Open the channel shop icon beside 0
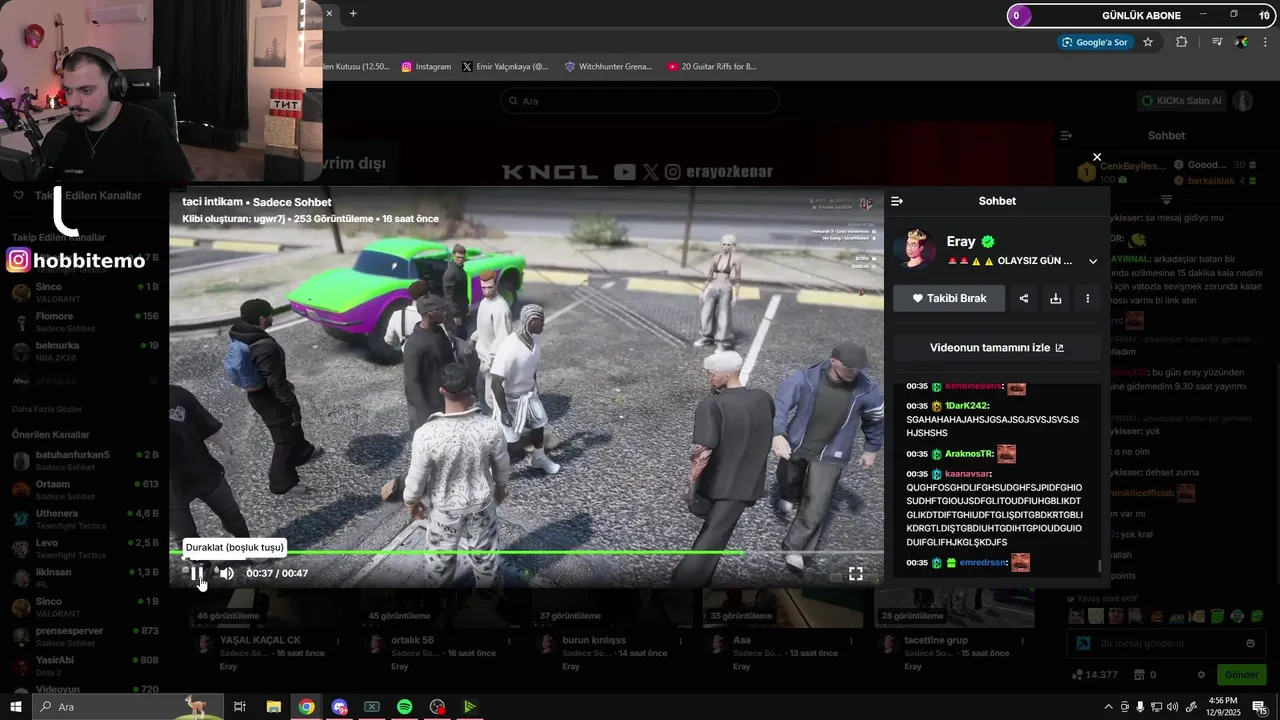1280x720 pixels. [x=1137, y=675]
